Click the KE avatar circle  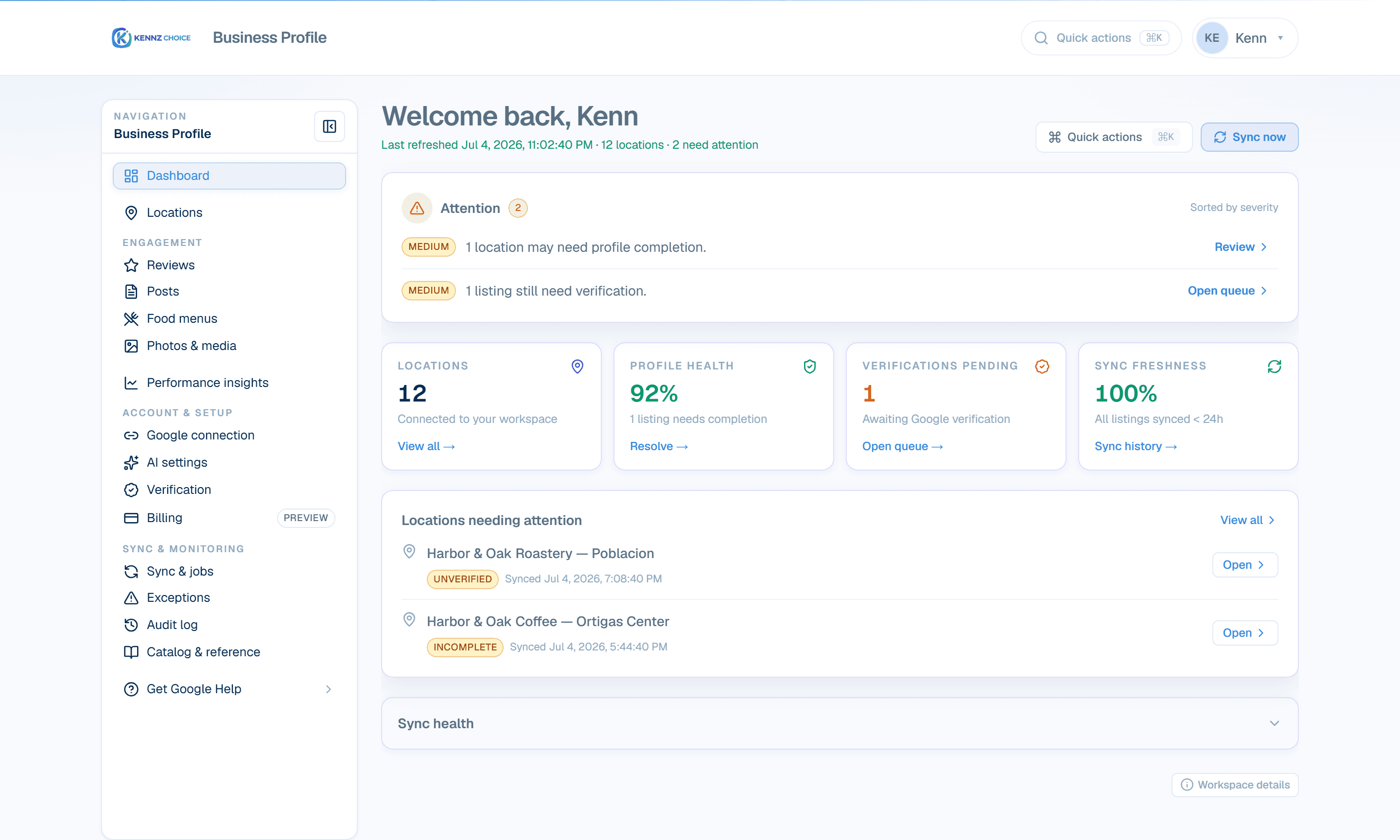pos(1211,38)
